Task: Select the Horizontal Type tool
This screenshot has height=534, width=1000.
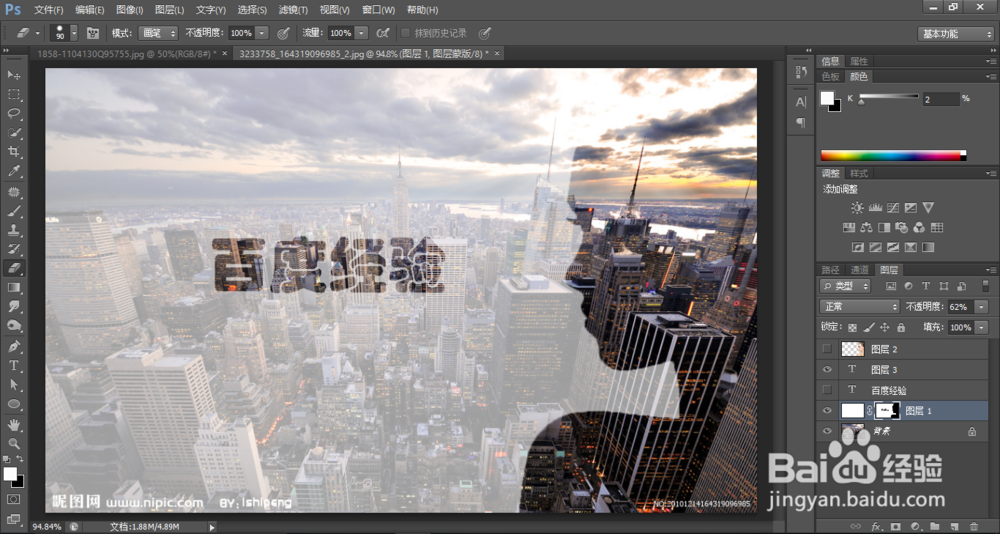Action: [x=14, y=366]
